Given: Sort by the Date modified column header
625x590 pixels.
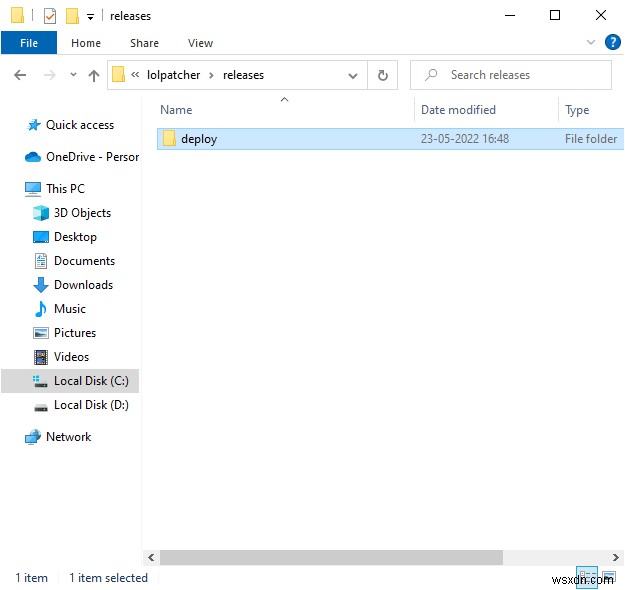Looking at the screenshot, I should coord(458,110).
